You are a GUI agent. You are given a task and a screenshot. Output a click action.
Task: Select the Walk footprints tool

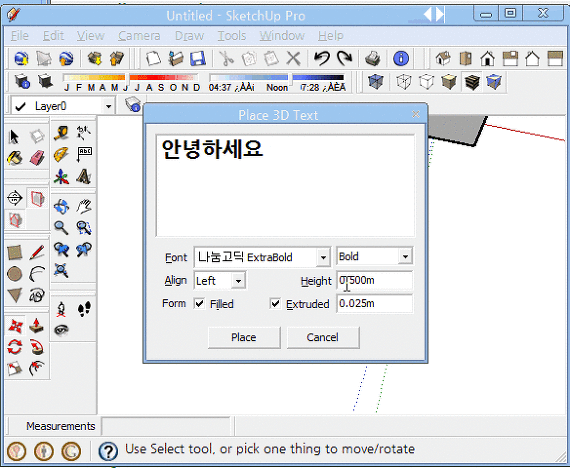(x=84, y=309)
